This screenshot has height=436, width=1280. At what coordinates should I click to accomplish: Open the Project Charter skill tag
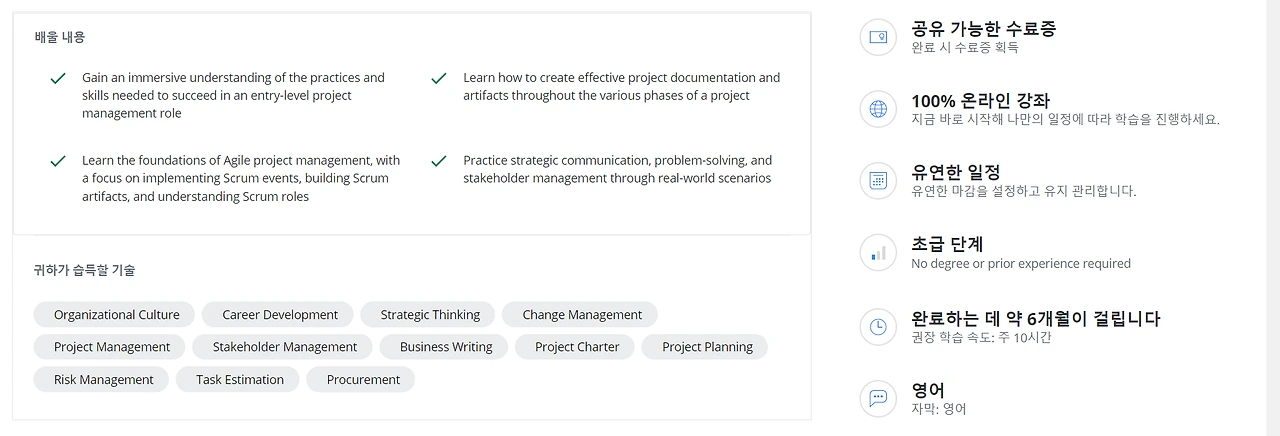pos(577,347)
